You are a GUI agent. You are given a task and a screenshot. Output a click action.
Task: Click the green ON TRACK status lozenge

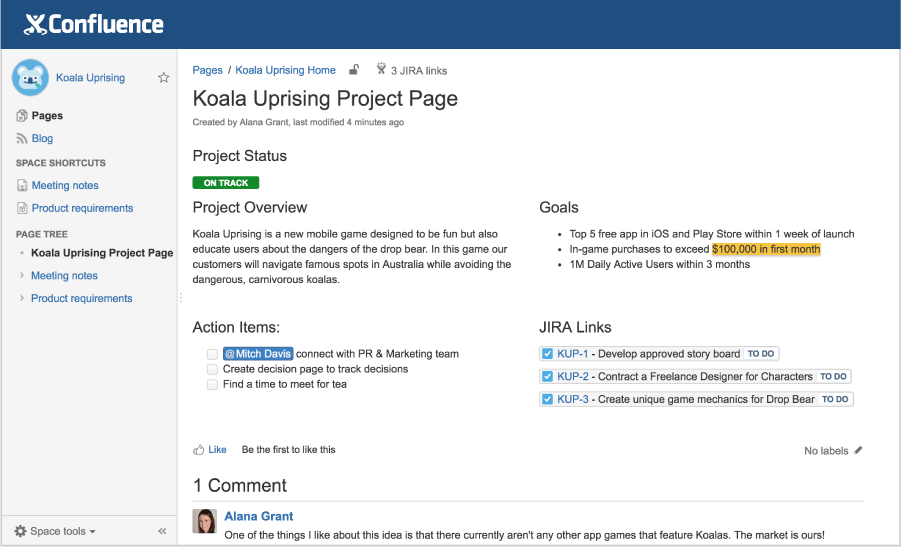click(x=226, y=183)
